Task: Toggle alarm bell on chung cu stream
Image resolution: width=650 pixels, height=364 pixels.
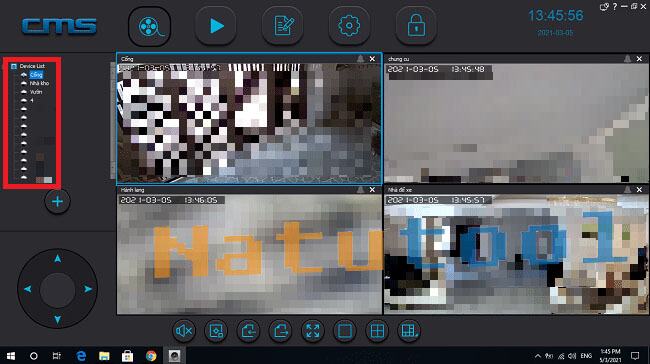Action: pos(627,59)
